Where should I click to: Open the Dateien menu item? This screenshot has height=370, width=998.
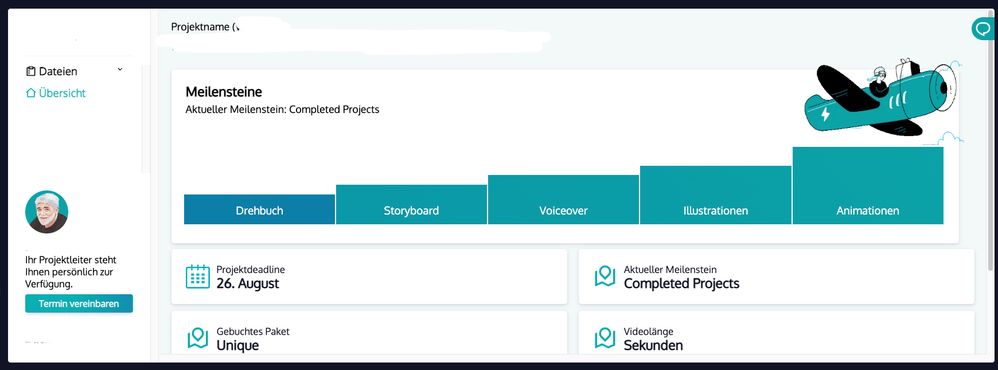[74, 71]
